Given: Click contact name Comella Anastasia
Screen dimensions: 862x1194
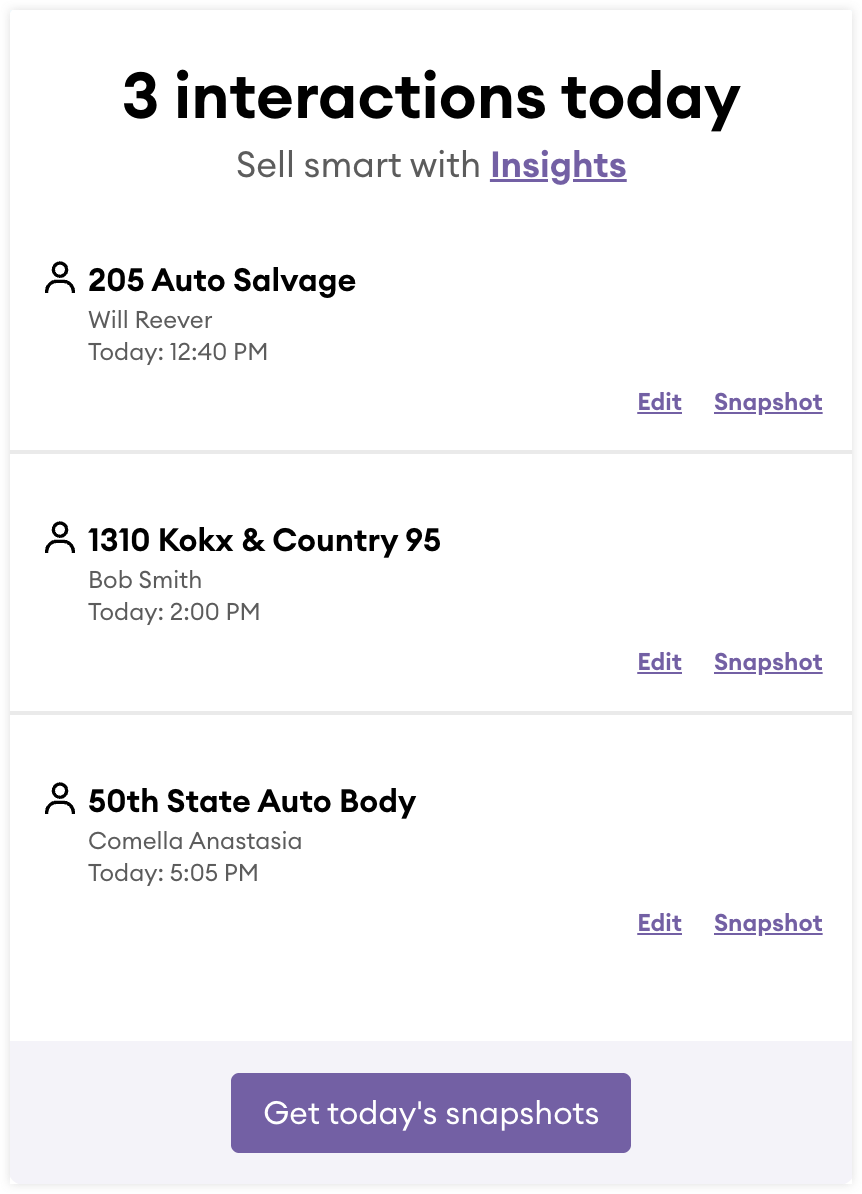Looking at the screenshot, I should tap(195, 841).
